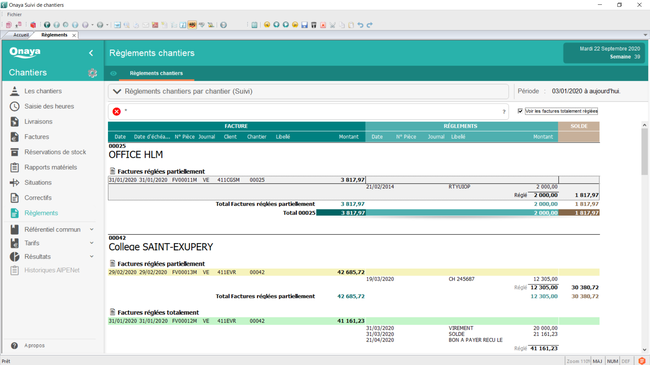
Task: Select the Règlements document tab
Action: [54, 35]
